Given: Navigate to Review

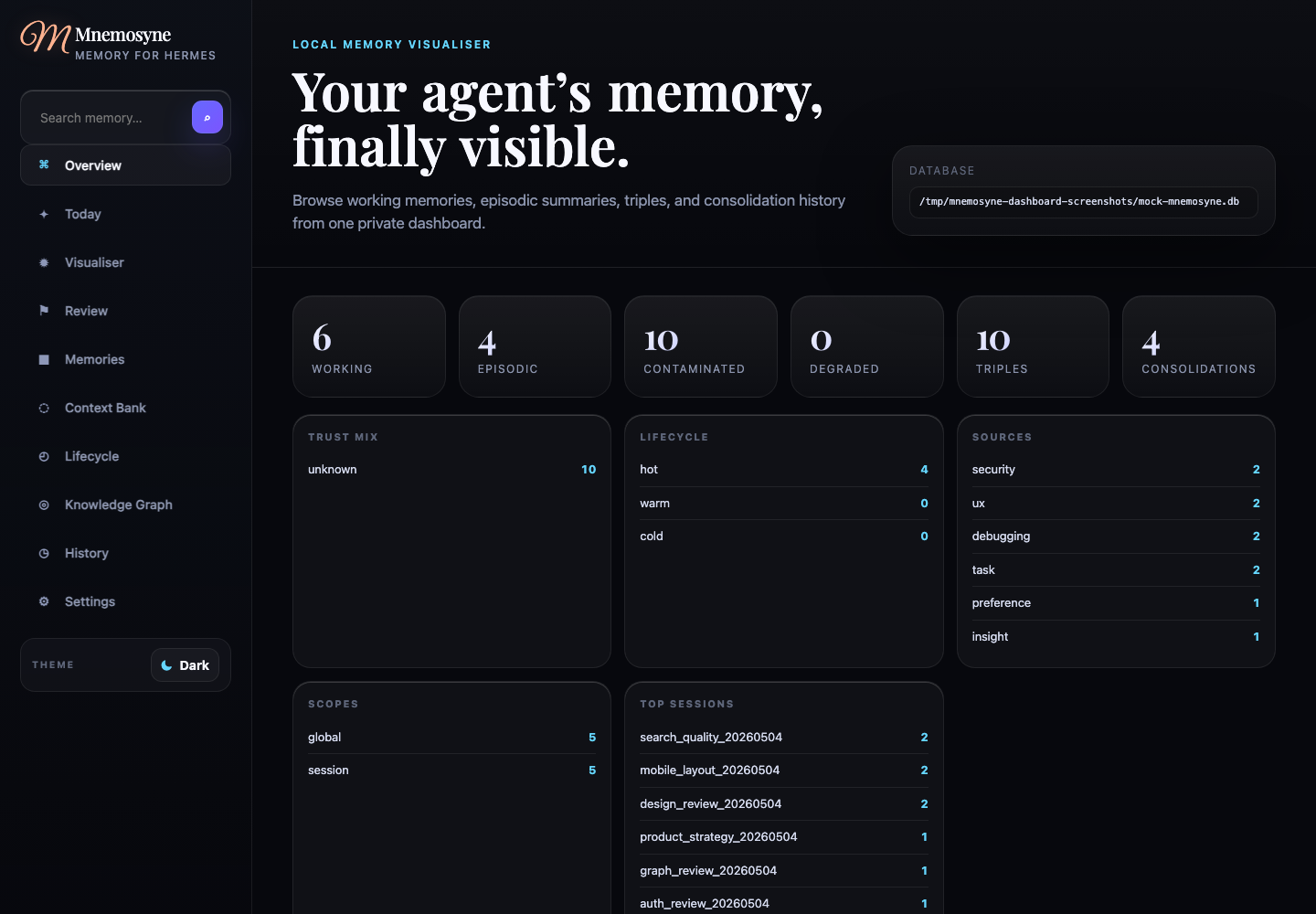Looking at the screenshot, I should point(125,311).
